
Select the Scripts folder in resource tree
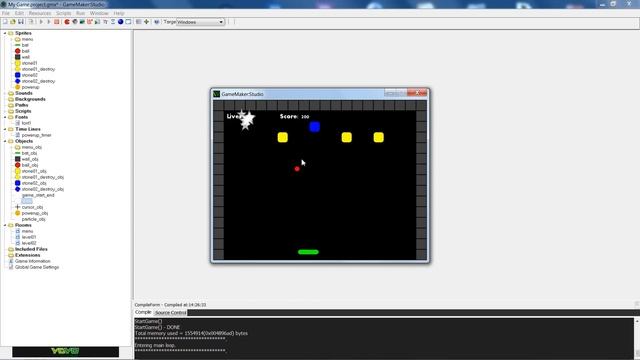coord(23,111)
